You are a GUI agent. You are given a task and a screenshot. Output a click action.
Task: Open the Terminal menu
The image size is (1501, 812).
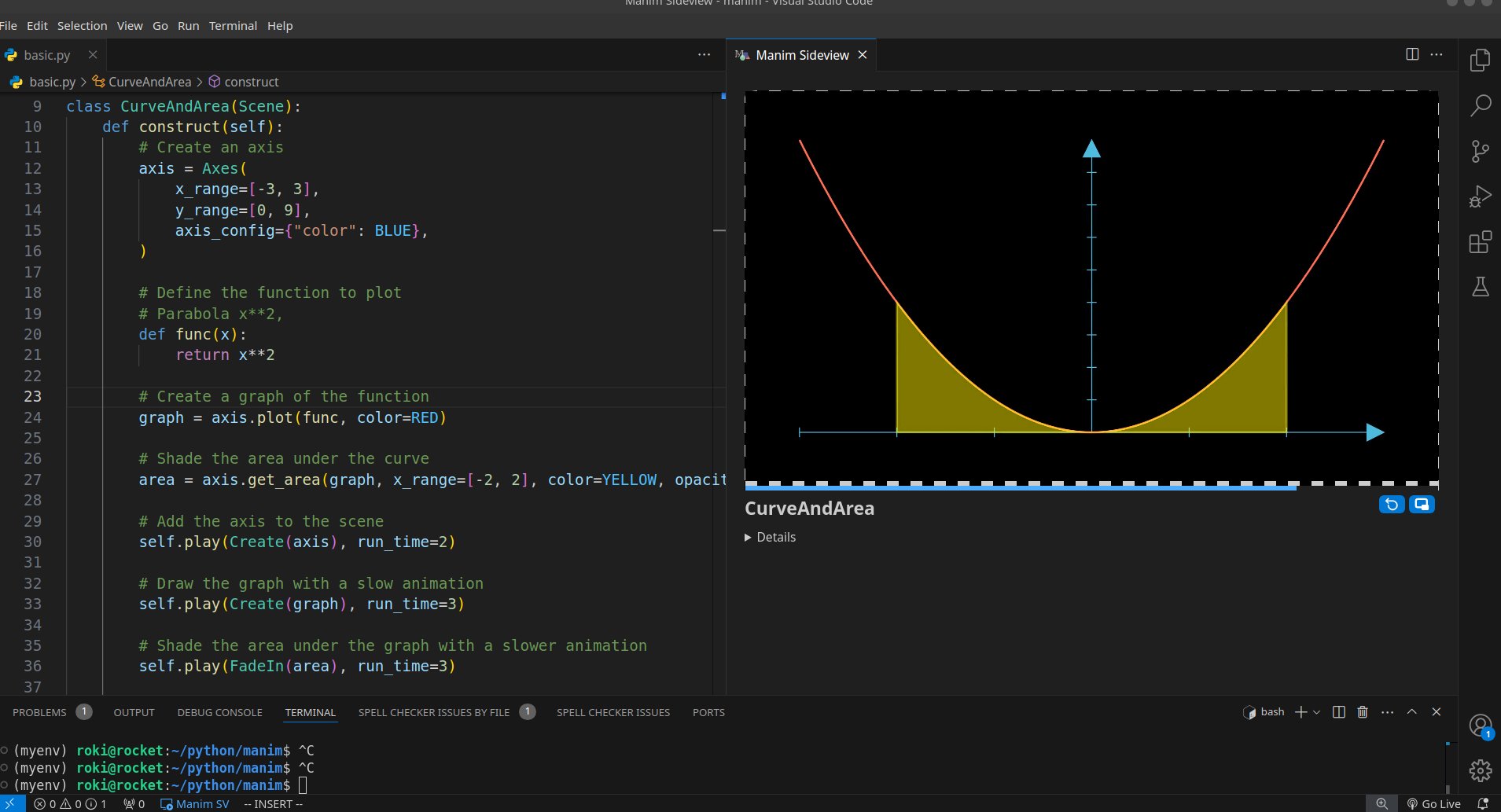233,26
